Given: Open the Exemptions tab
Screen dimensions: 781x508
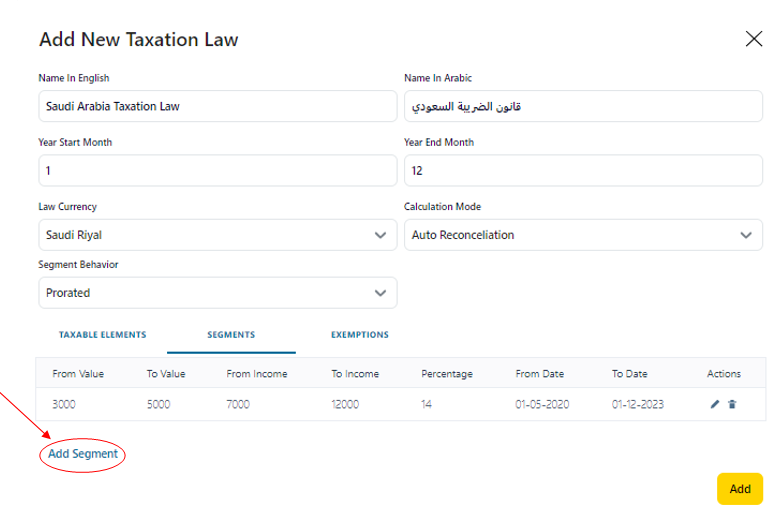Looking at the screenshot, I should [360, 335].
